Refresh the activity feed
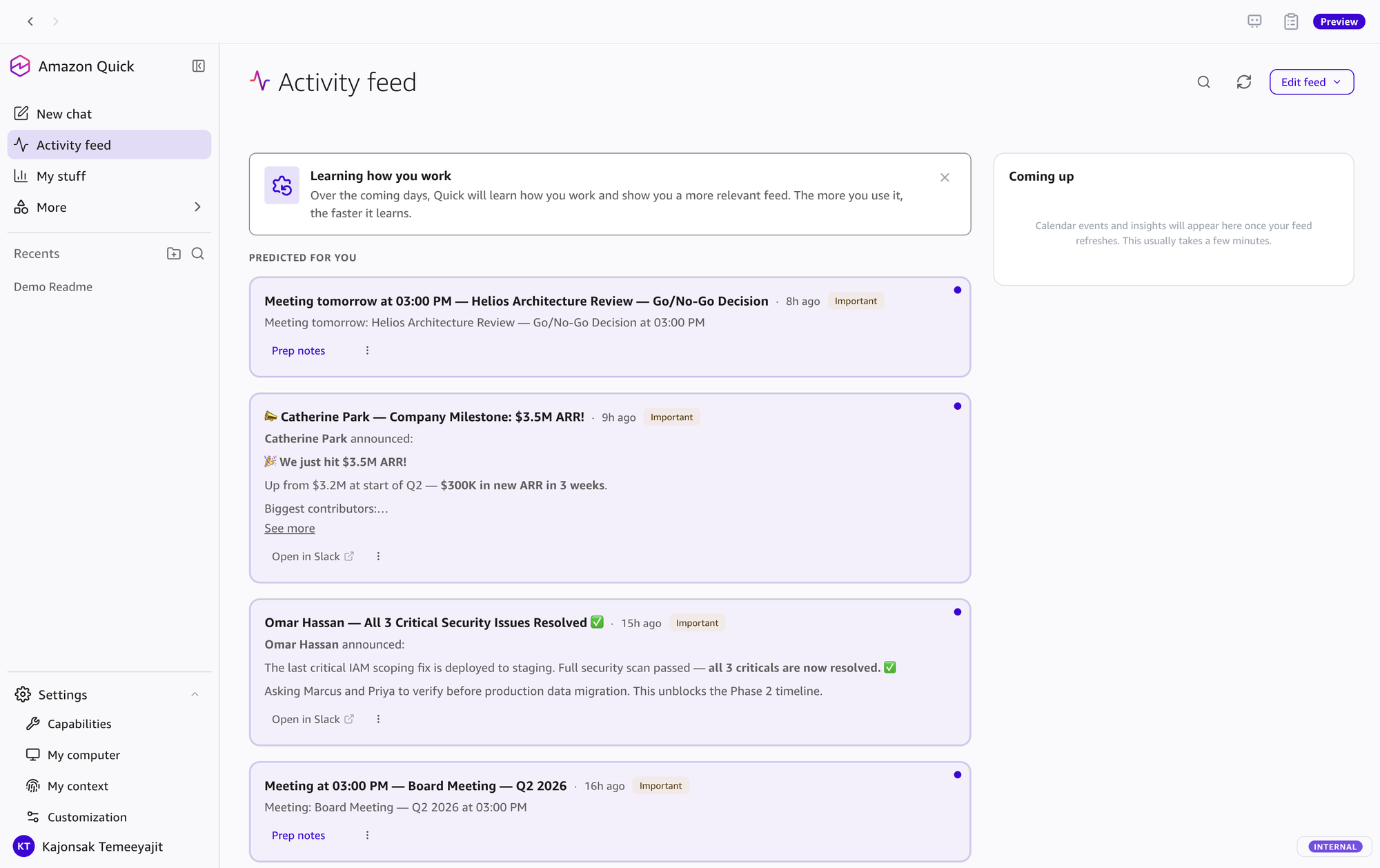Image resolution: width=1380 pixels, height=868 pixels. [1244, 82]
